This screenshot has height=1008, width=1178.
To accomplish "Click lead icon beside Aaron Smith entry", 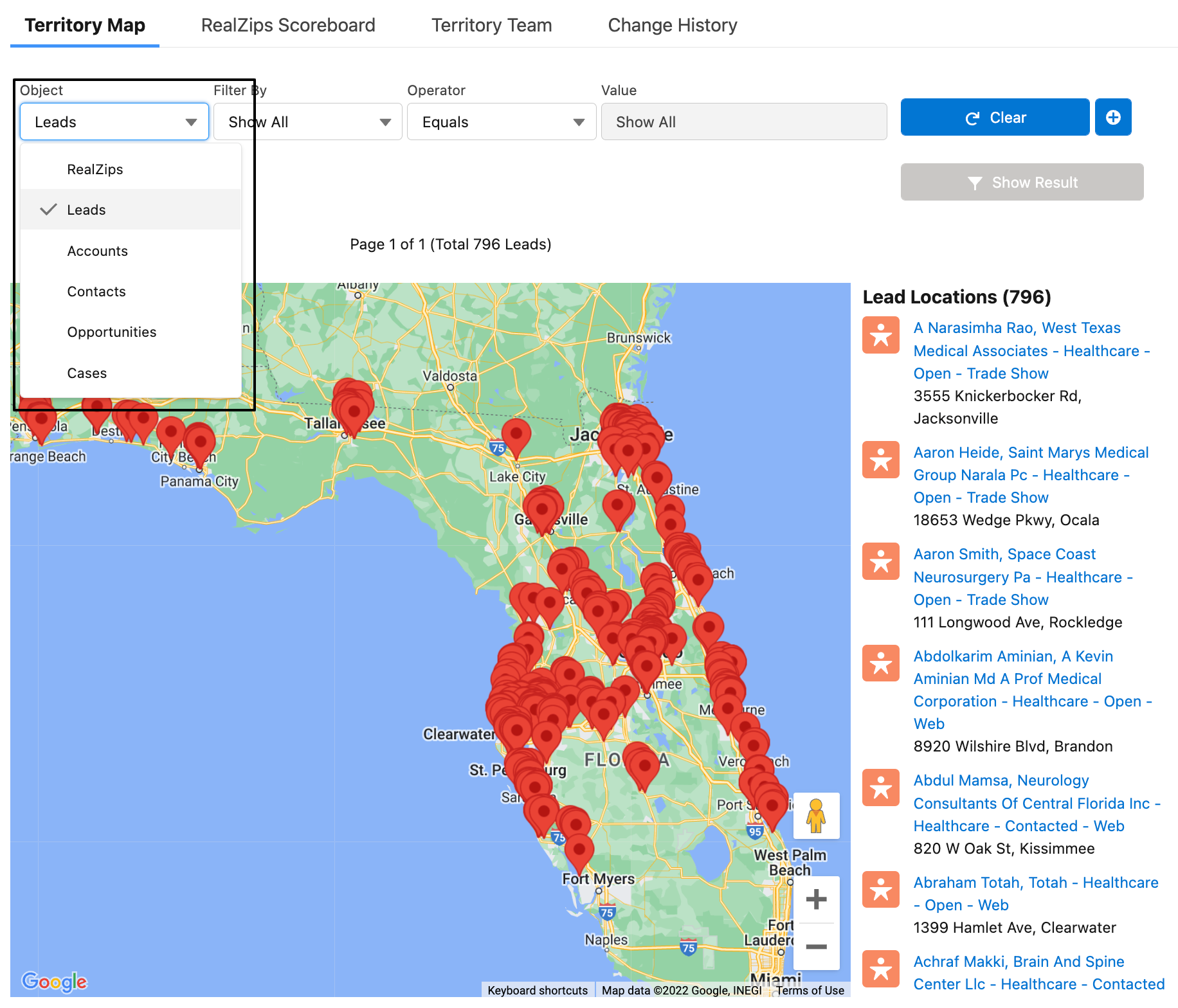I will 881,561.
